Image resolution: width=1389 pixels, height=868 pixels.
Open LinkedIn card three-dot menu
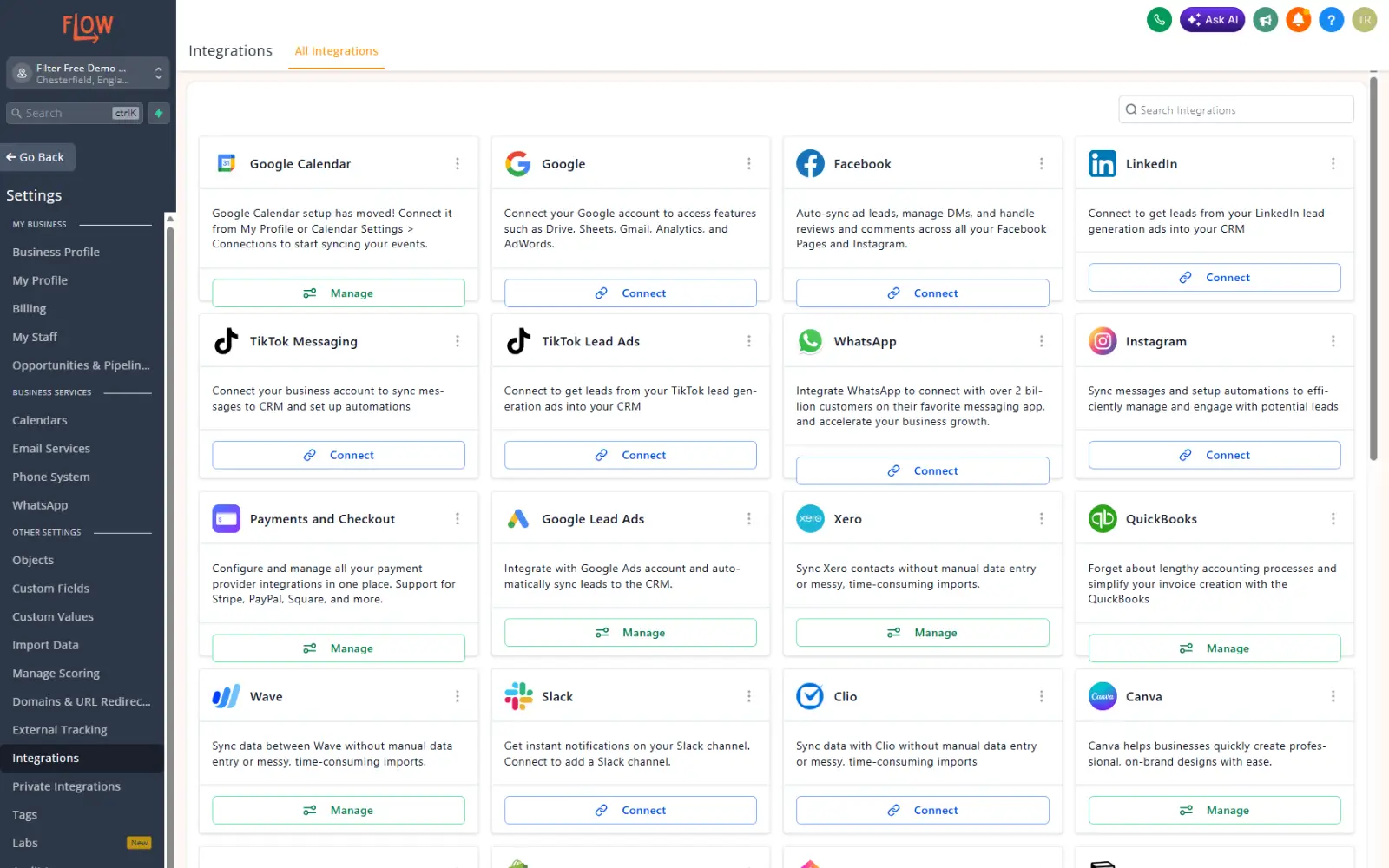click(1333, 163)
